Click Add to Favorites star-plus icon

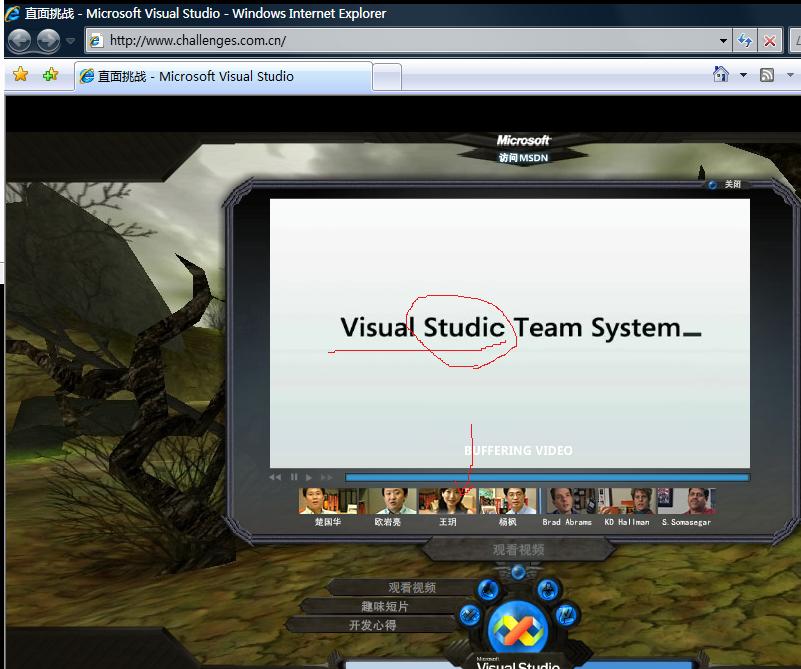click(x=50, y=75)
